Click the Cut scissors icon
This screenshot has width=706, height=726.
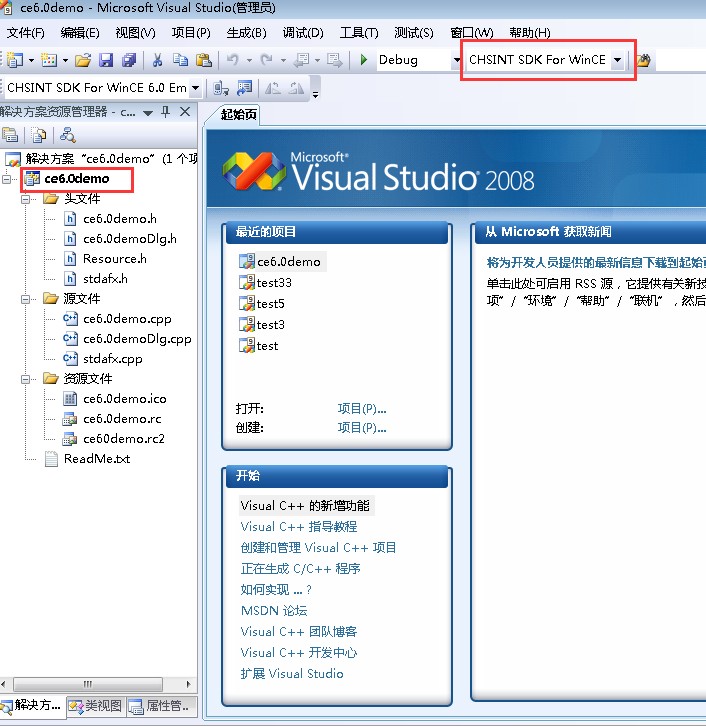tap(157, 60)
